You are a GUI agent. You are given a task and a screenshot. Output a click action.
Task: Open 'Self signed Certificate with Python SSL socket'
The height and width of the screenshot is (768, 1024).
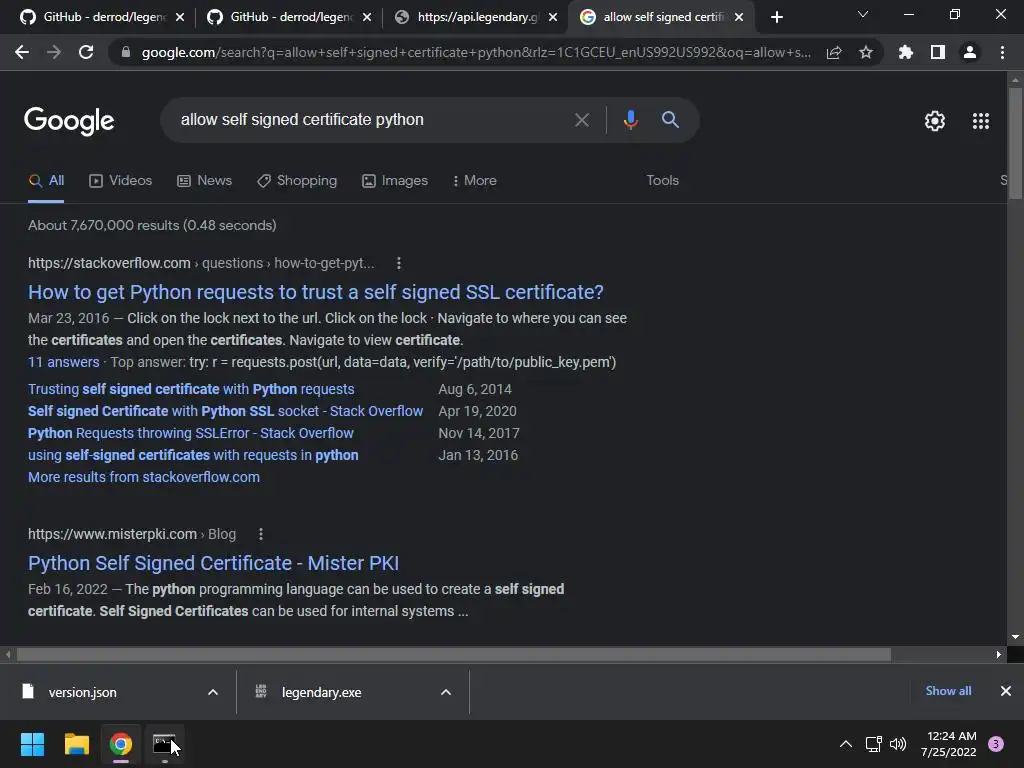(225, 411)
